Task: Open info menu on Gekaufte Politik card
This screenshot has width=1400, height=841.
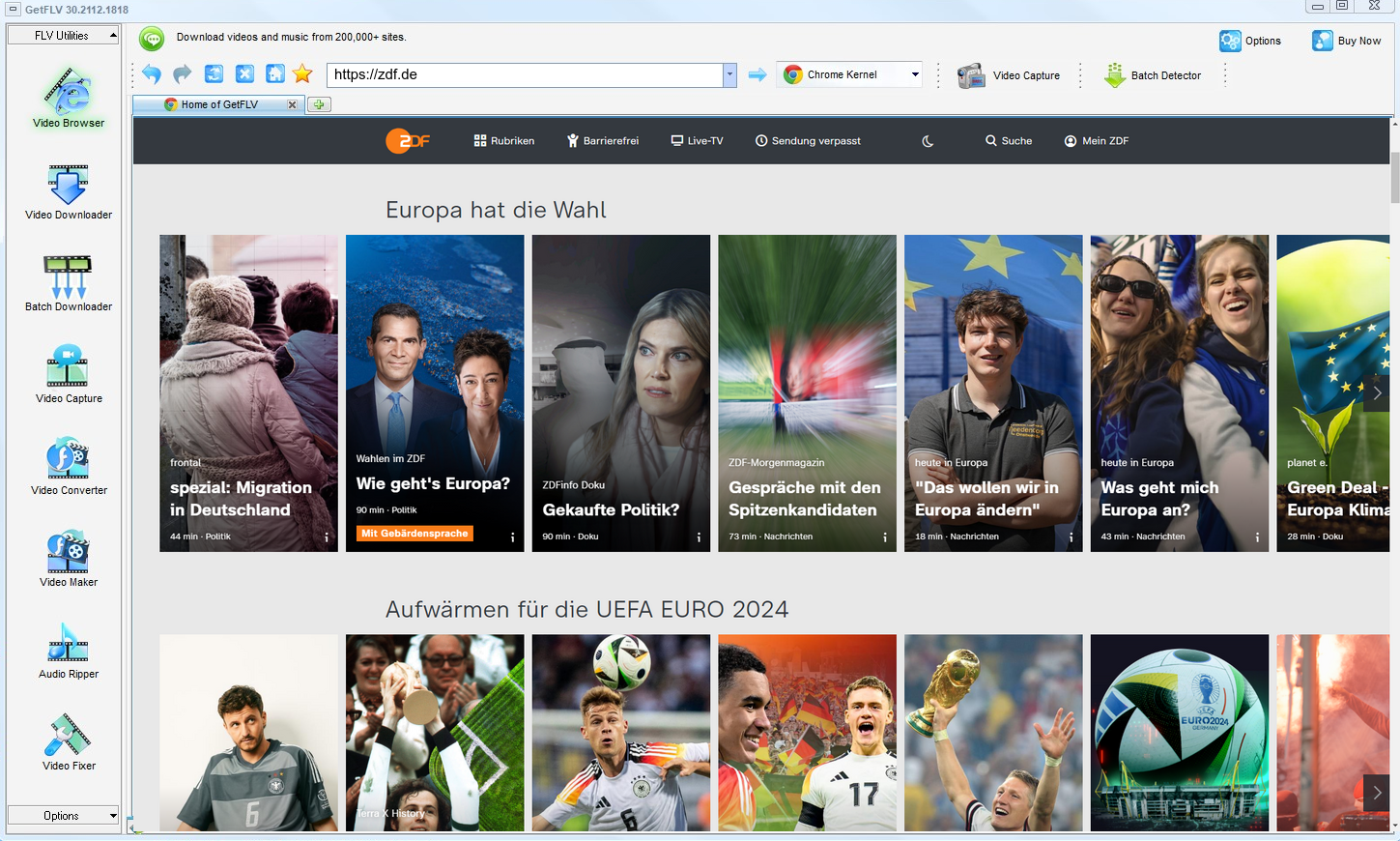Action: pyautogui.click(x=699, y=537)
